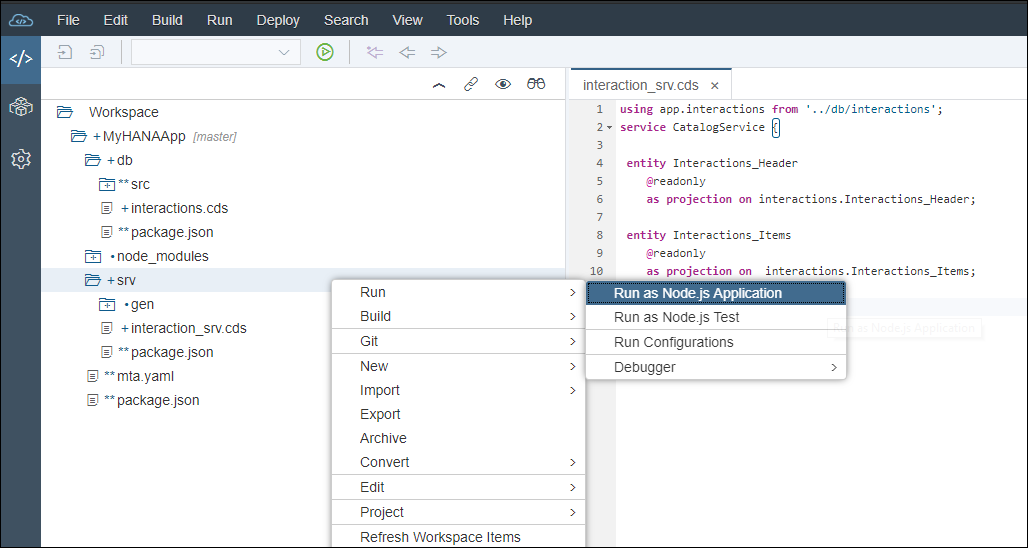Select mta.yaml file
Image resolution: width=1028 pixels, height=548 pixels.
(146, 376)
